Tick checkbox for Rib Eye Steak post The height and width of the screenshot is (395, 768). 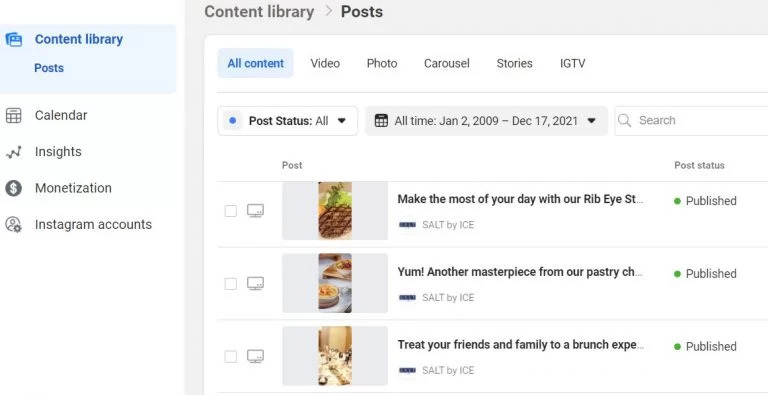click(x=231, y=211)
